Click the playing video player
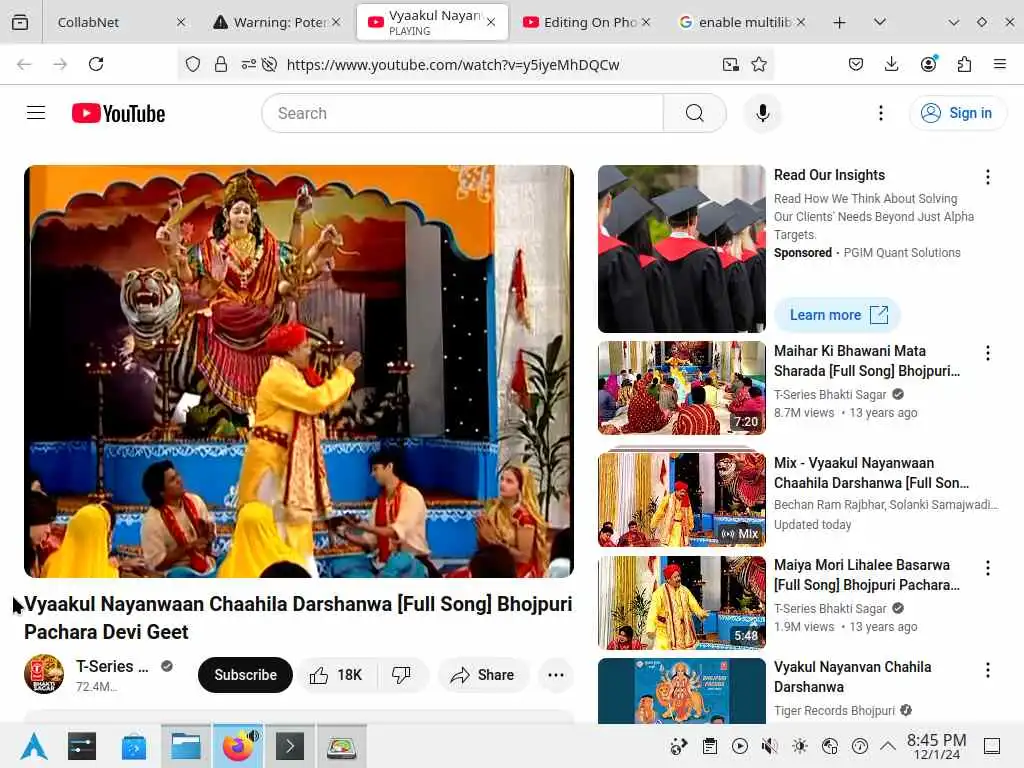Image resolution: width=1024 pixels, height=768 pixels. (299, 371)
